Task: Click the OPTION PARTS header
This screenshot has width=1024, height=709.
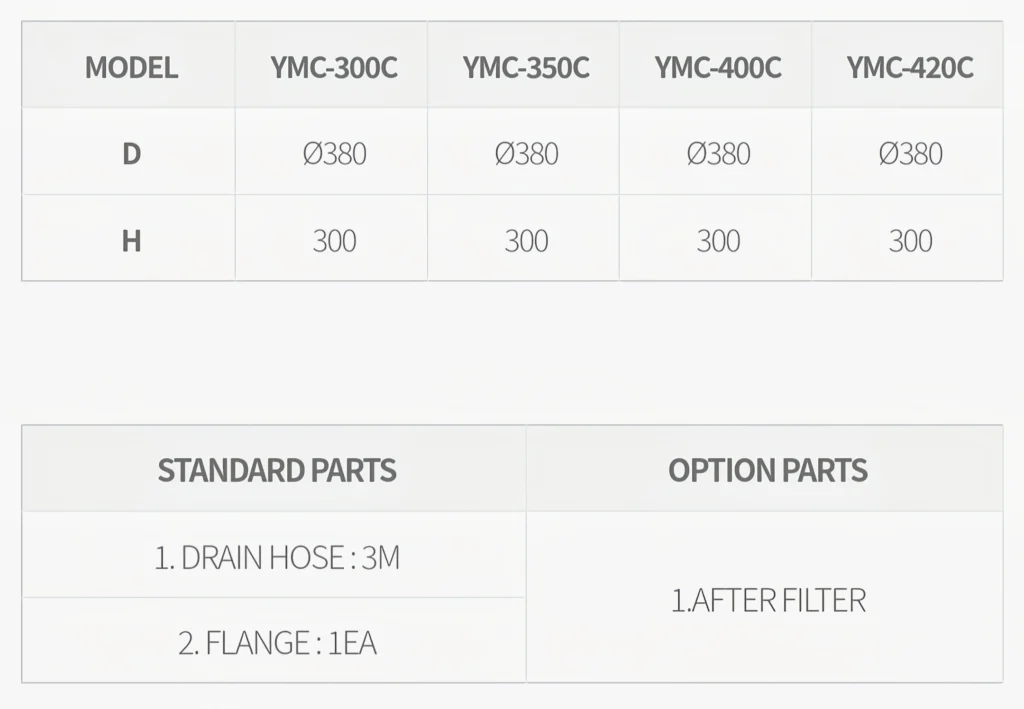Action: pyautogui.click(x=768, y=470)
